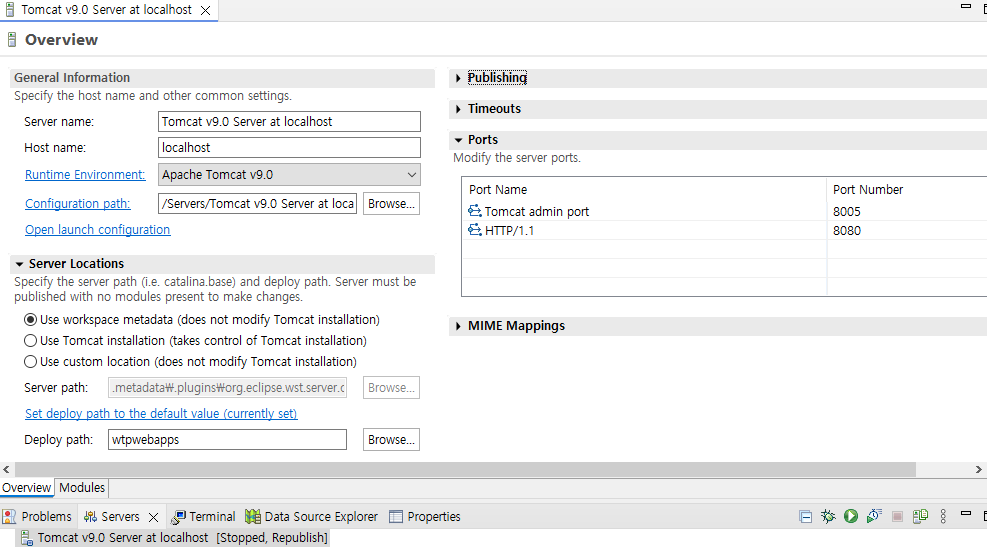Screen dimensions: 987x549
Task: Click the Deploy path field with wtpwebapps
Action: [227, 439]
